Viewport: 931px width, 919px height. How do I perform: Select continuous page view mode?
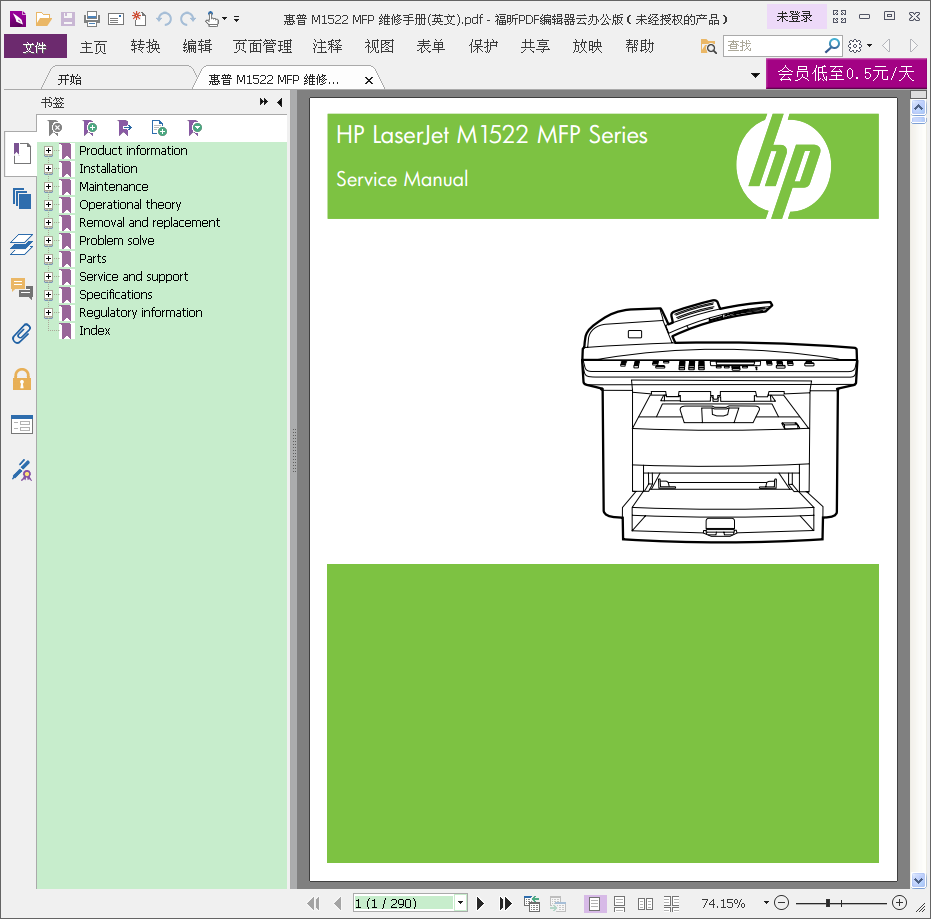click(x=619, y=904)
